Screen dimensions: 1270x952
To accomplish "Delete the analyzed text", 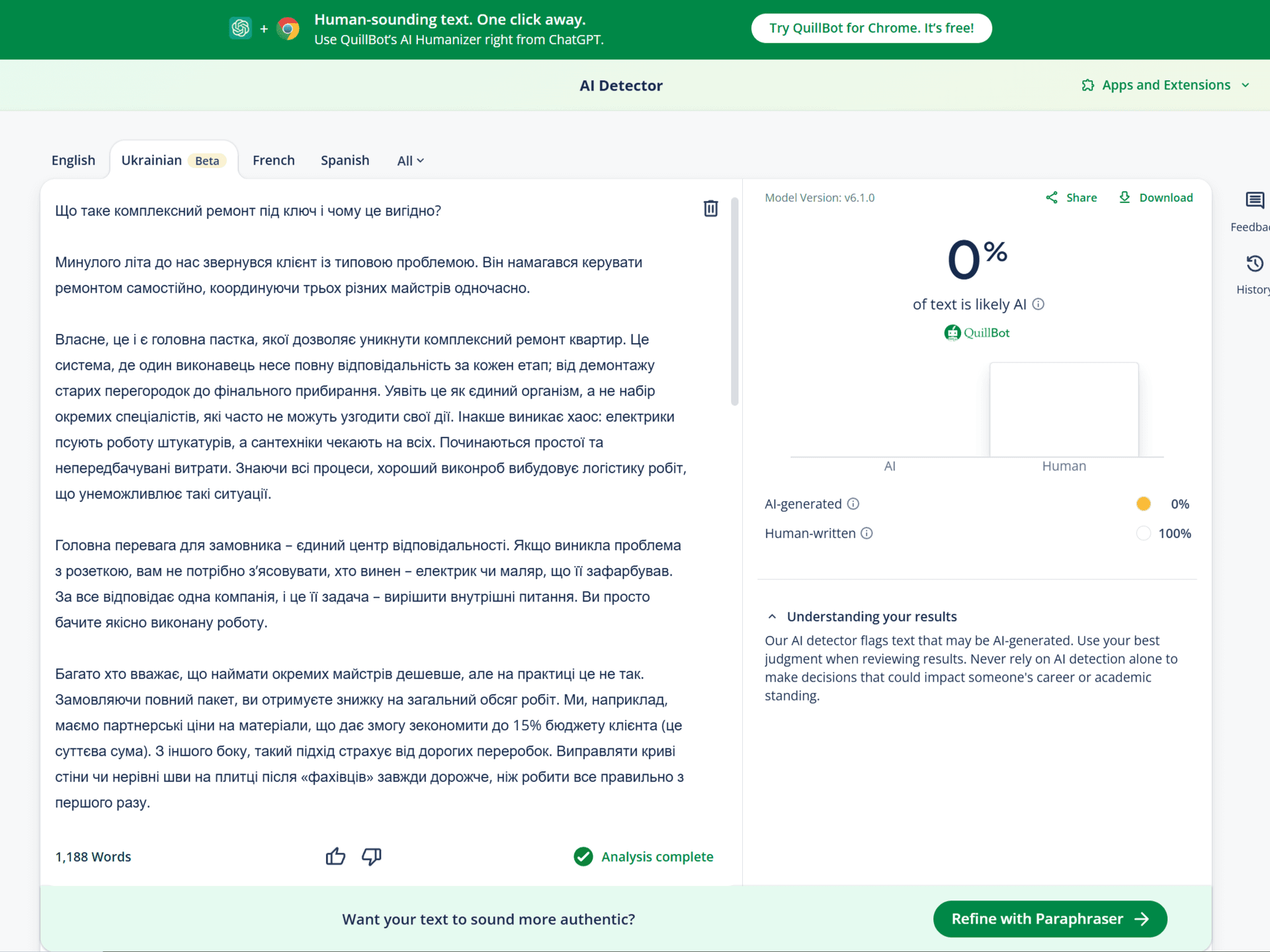I will pos(710,208).
